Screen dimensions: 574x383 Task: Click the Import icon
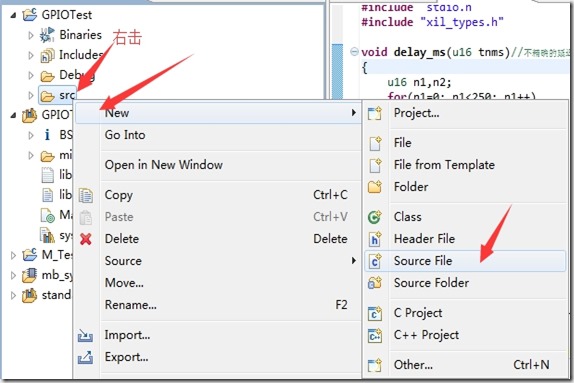coord(85,335)
